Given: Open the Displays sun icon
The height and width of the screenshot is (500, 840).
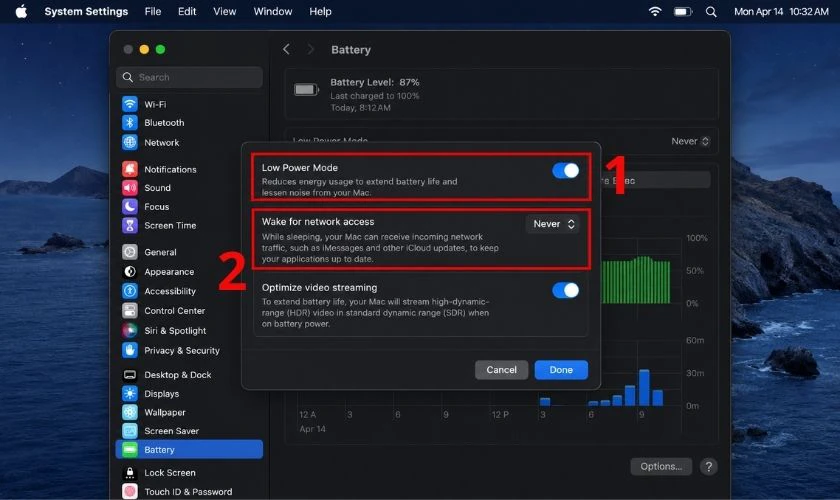Looking at the screenshot, I should pos(130,394).
